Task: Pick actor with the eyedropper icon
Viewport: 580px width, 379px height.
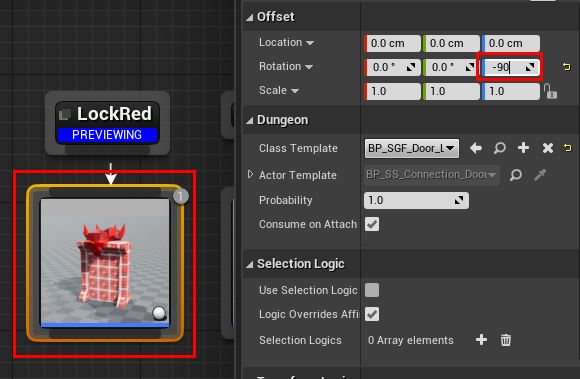Action: (x=540, y=175)
